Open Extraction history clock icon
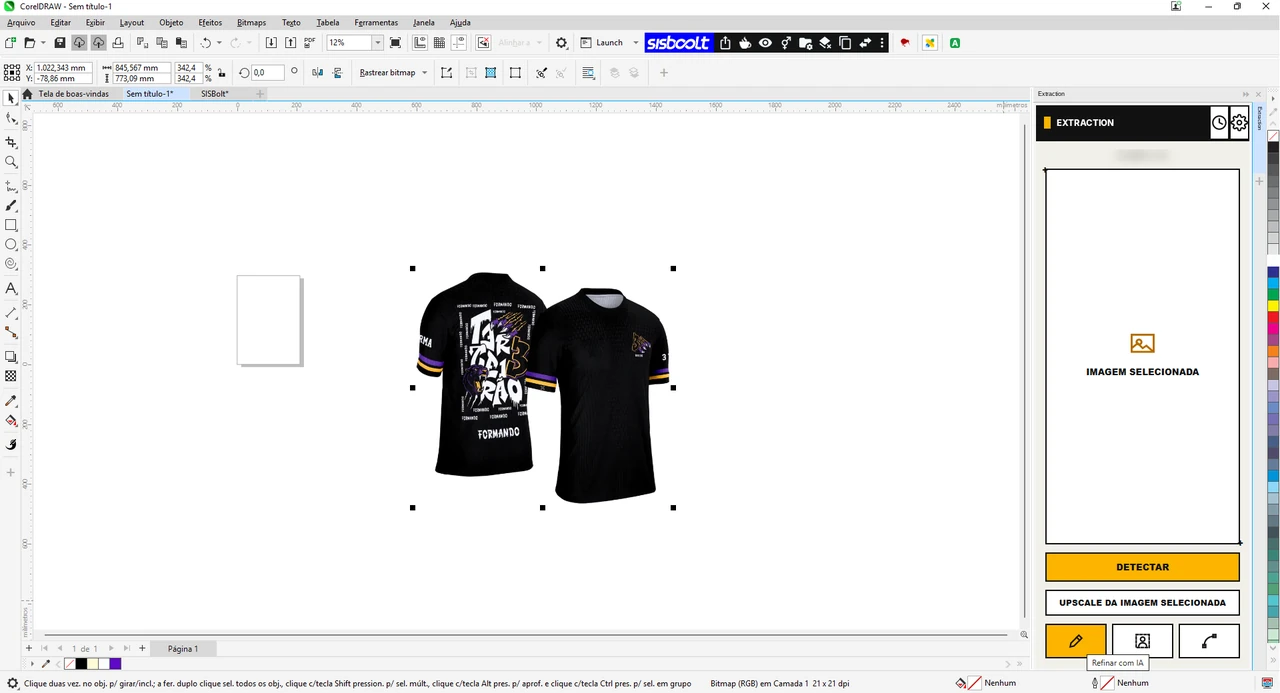 click(x=1219, y=123)
